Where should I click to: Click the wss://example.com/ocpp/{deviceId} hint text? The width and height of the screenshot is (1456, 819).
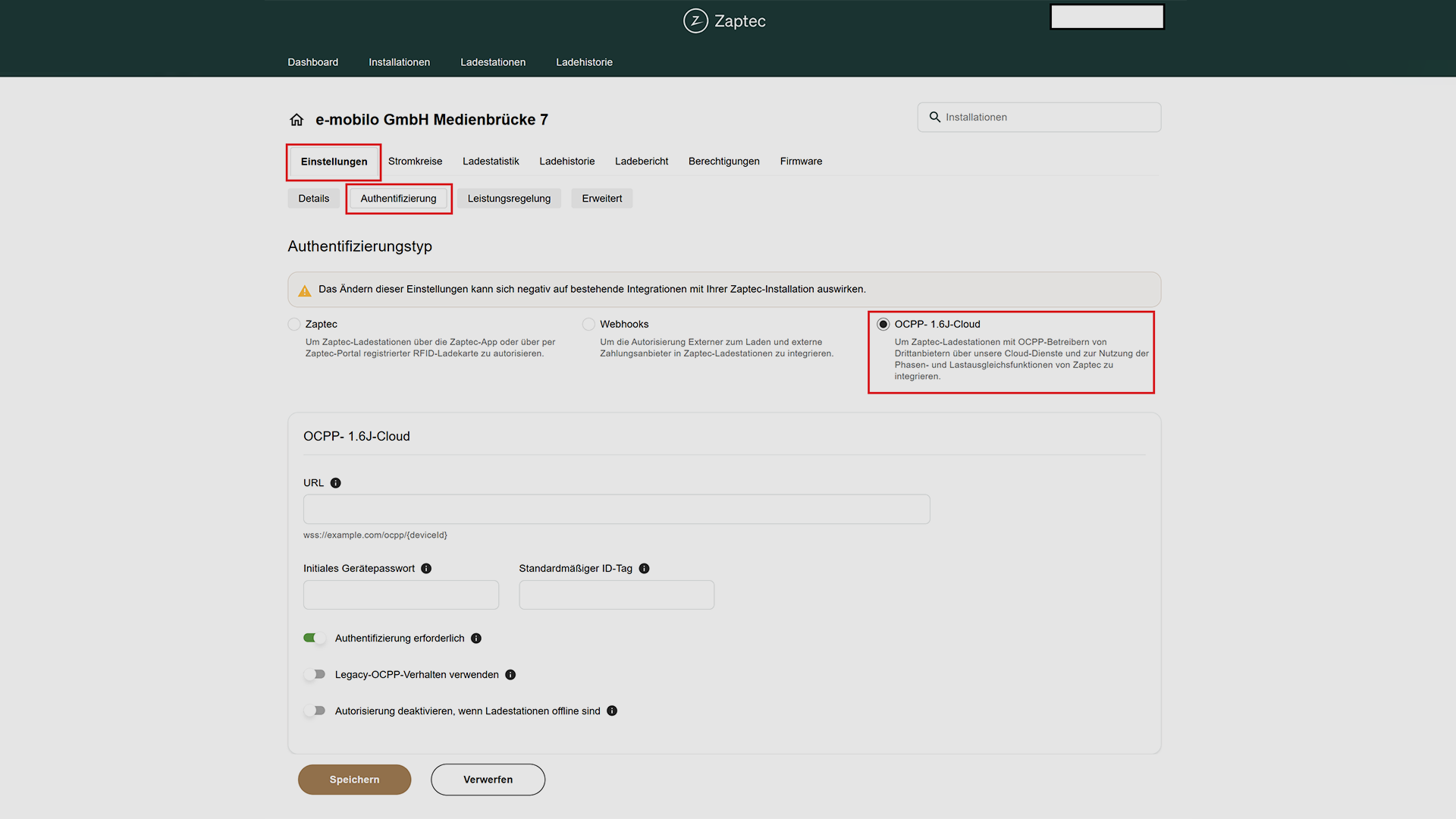[375, 535]
